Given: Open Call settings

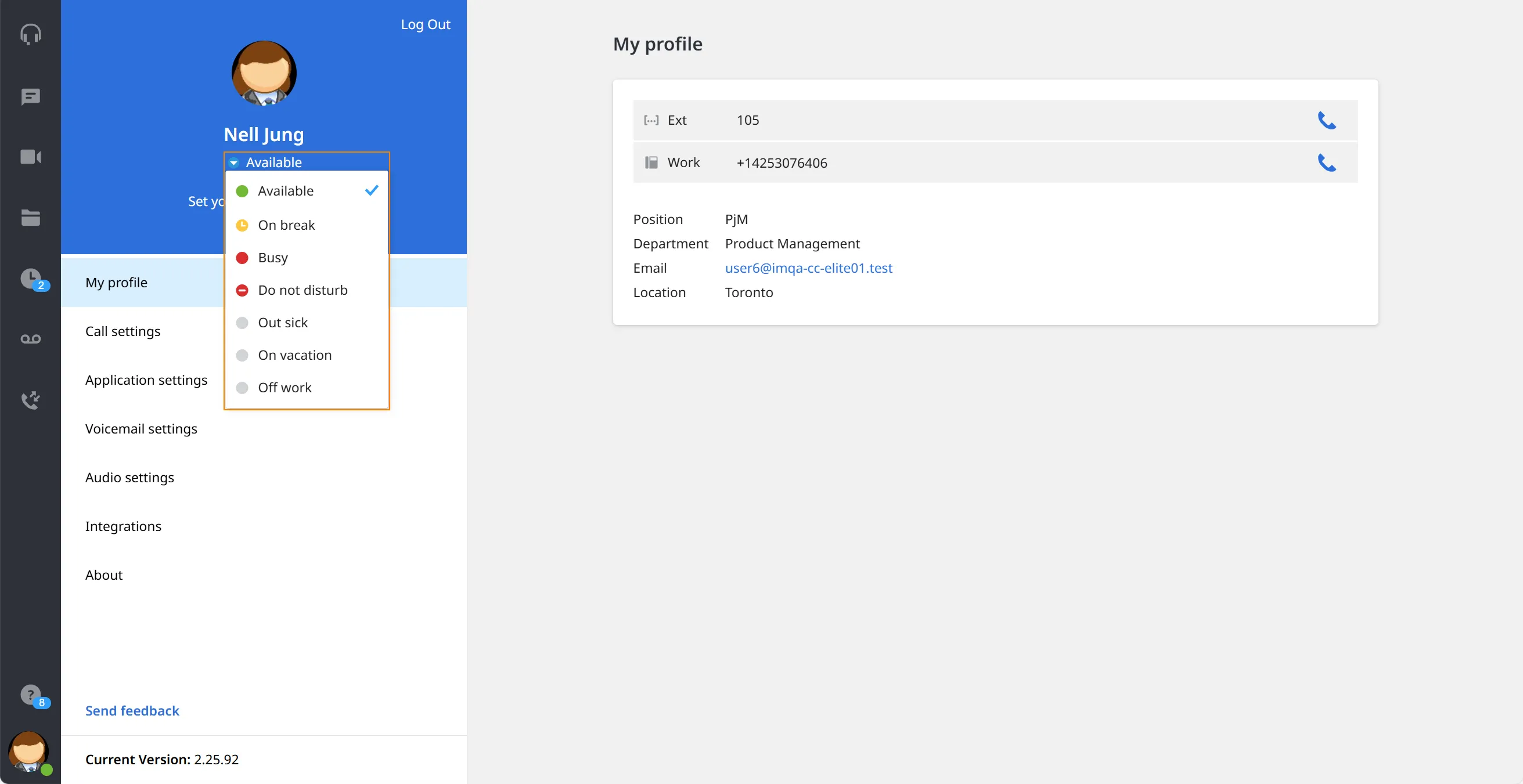Looking at the screenshot, I should tap(264, 331).
